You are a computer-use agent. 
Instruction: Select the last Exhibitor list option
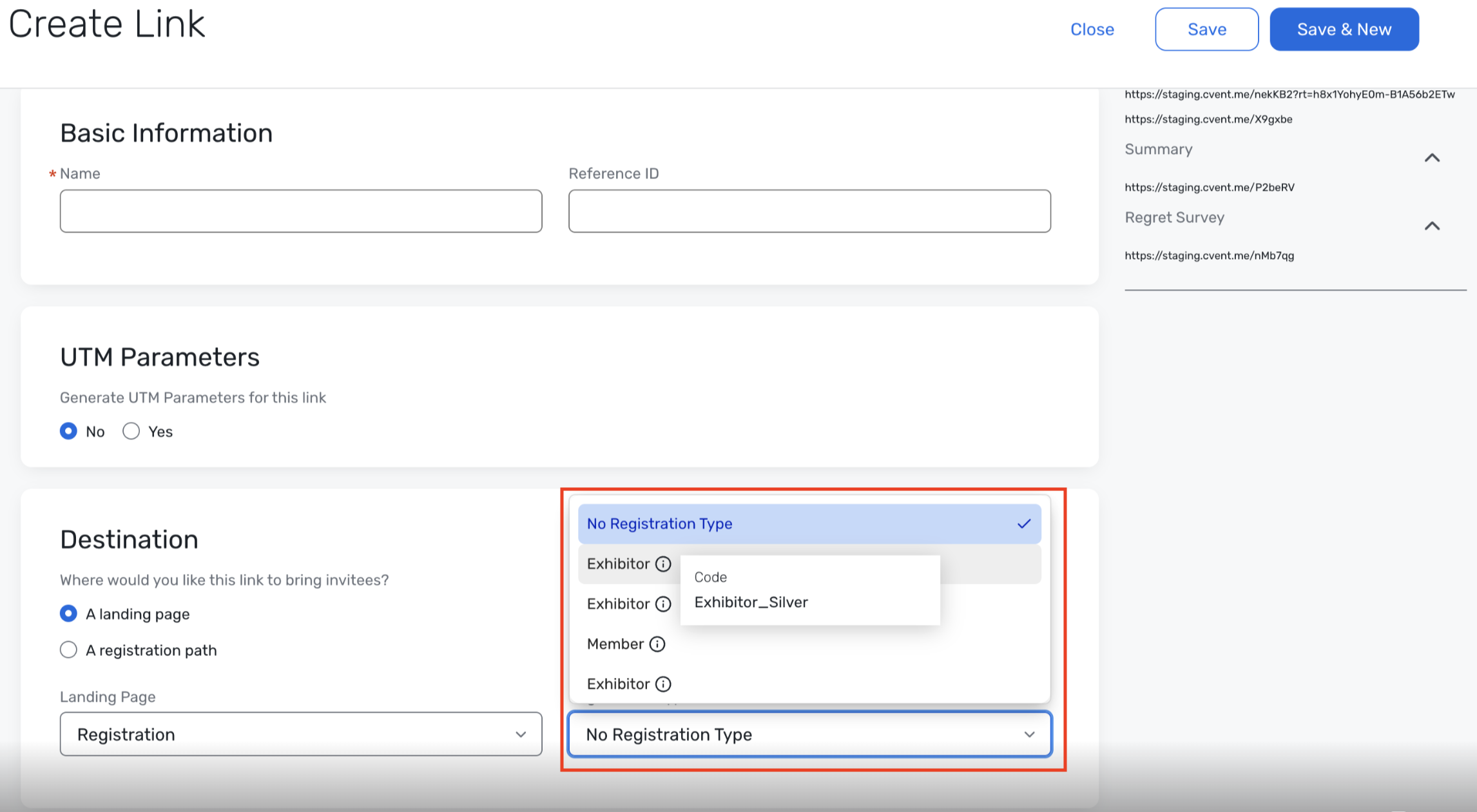(617, 684)
